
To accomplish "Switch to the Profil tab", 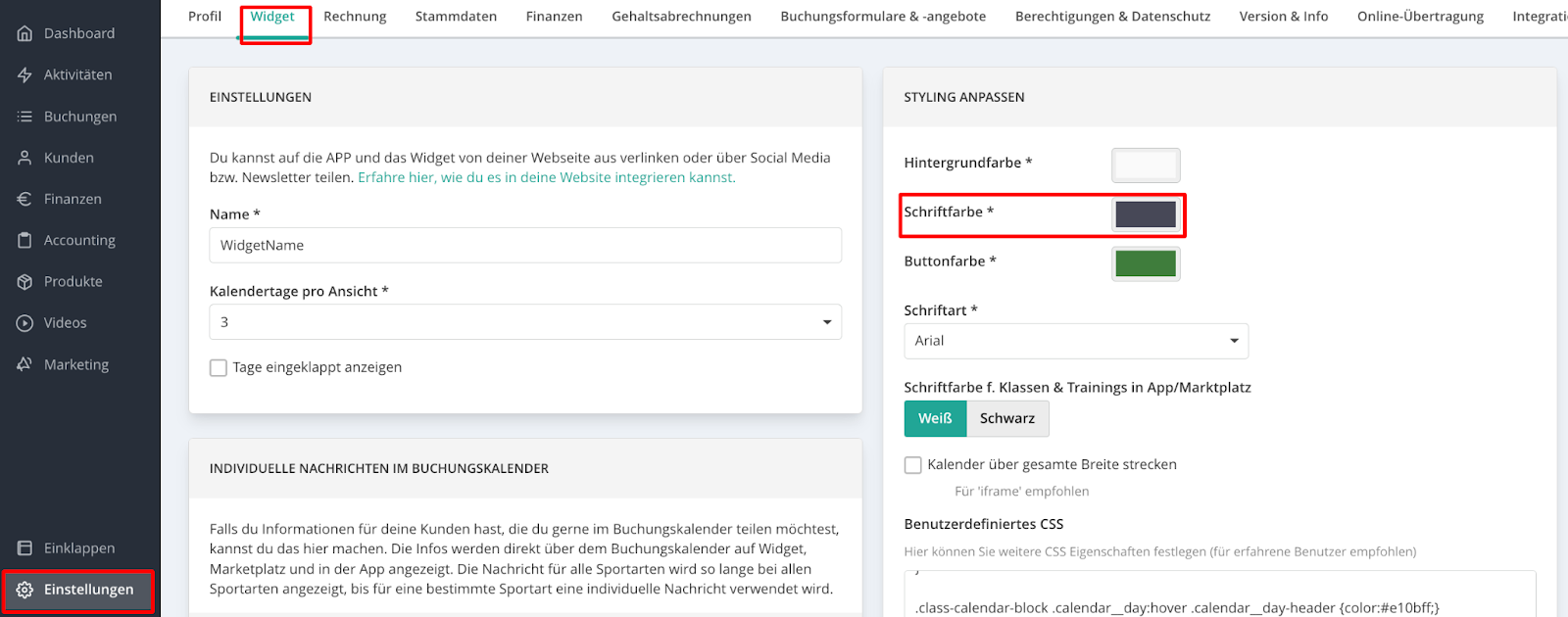I will tap(205, 17).
